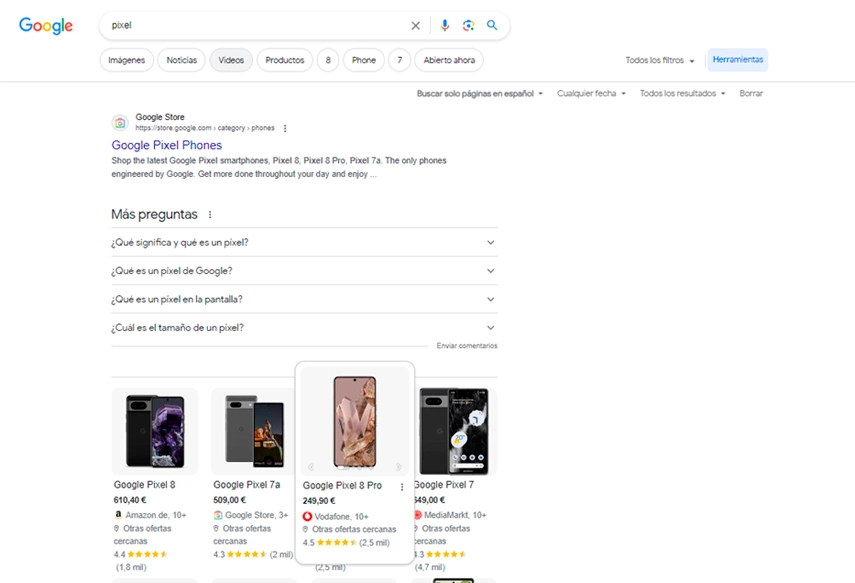Screen dimensions: 855x583
Task: Open Google Lens image search icon
Action: (x=468, y=26)
